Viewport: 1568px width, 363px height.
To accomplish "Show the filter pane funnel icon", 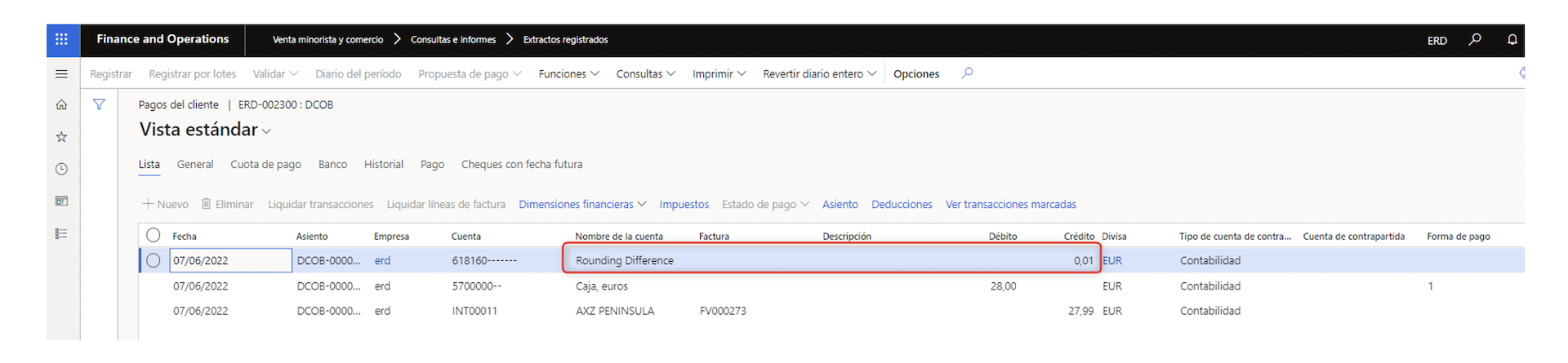I will tap(99, 104).
